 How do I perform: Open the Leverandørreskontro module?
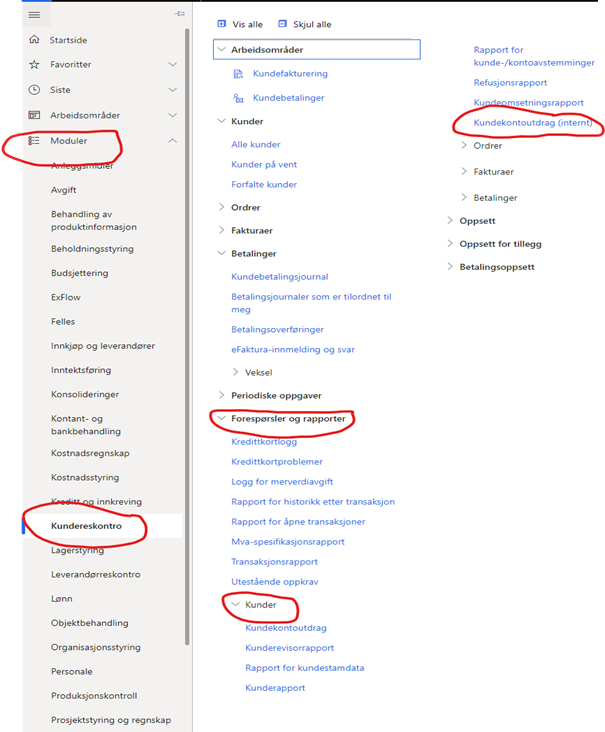(x=95, y=574)
